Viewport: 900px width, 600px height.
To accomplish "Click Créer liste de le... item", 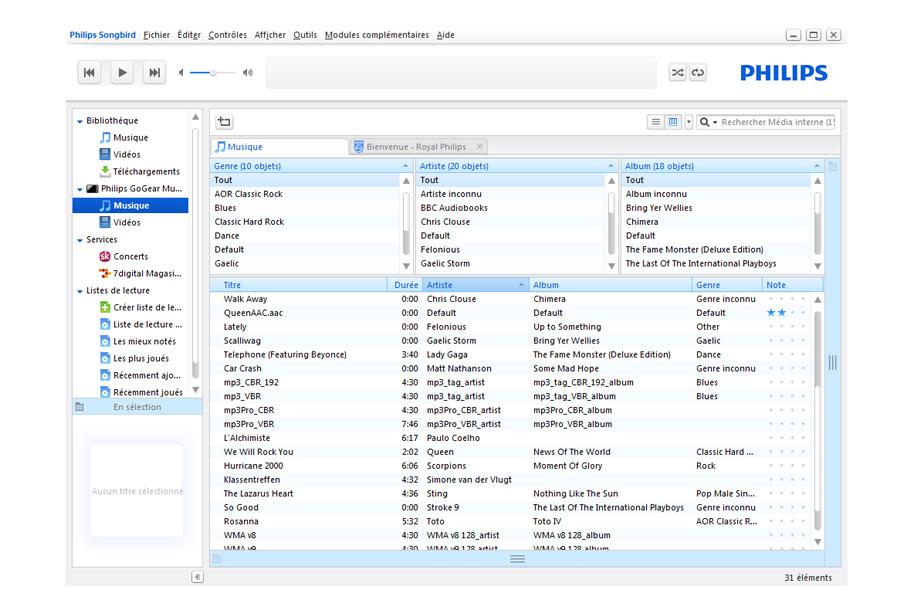I will (147, 307).
